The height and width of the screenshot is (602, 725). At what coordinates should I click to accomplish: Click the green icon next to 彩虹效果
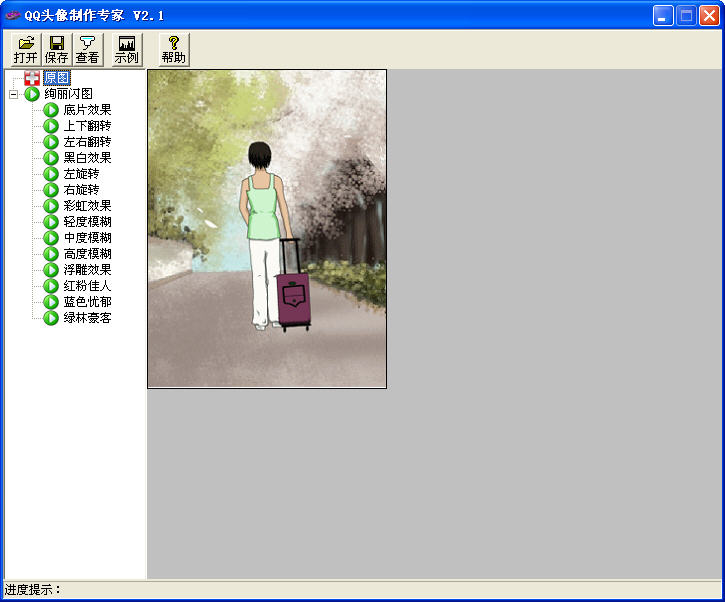tap(51, 206)
